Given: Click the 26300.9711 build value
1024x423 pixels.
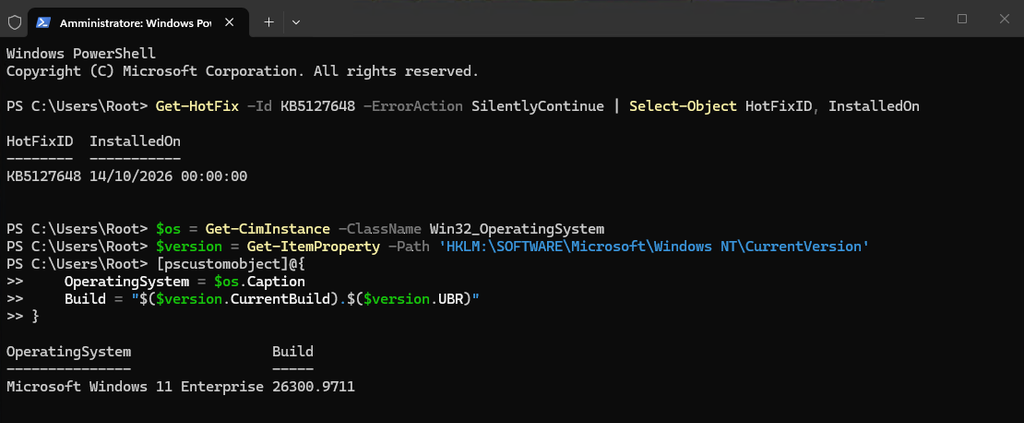Looking at the screenshot, I should (x=313, y=387).
